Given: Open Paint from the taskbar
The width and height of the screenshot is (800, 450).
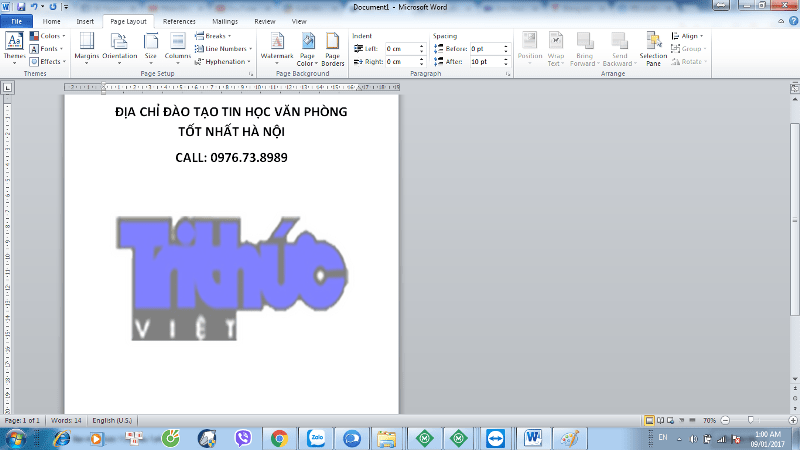Looking at the screenshot, I should [x=569, y=438].
